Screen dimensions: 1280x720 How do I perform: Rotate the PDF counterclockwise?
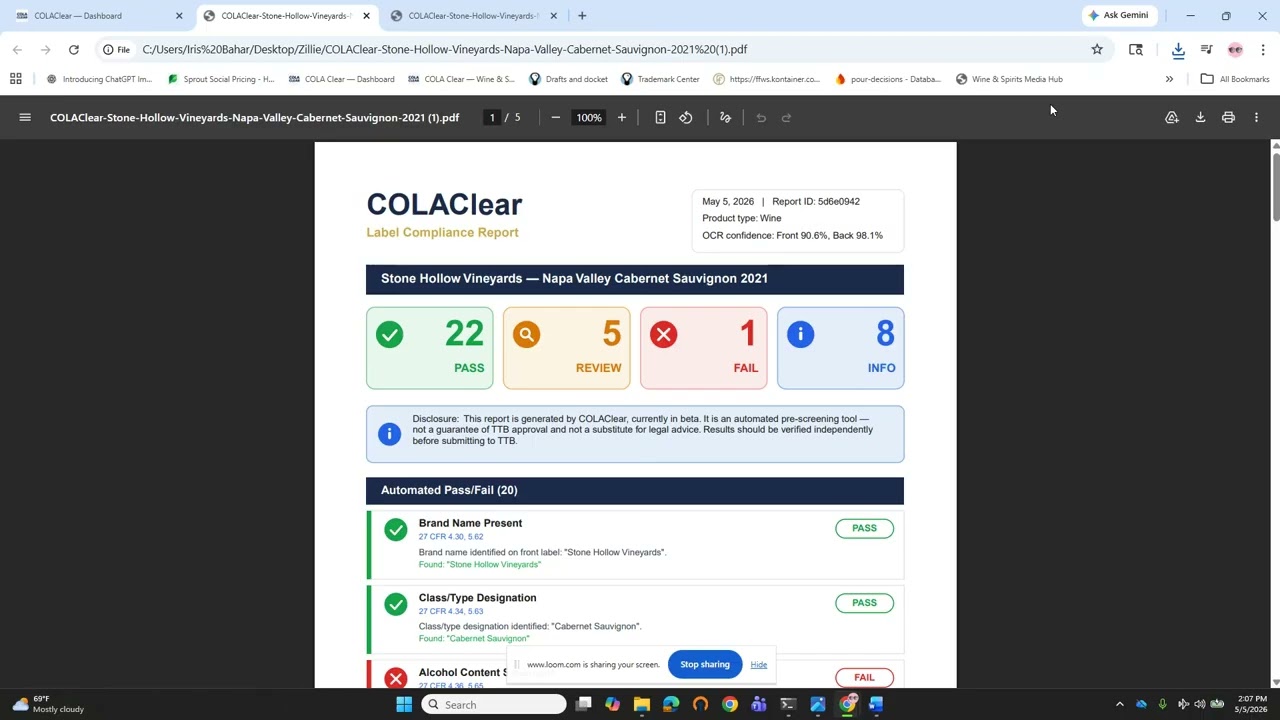click(x=686, y=118)
